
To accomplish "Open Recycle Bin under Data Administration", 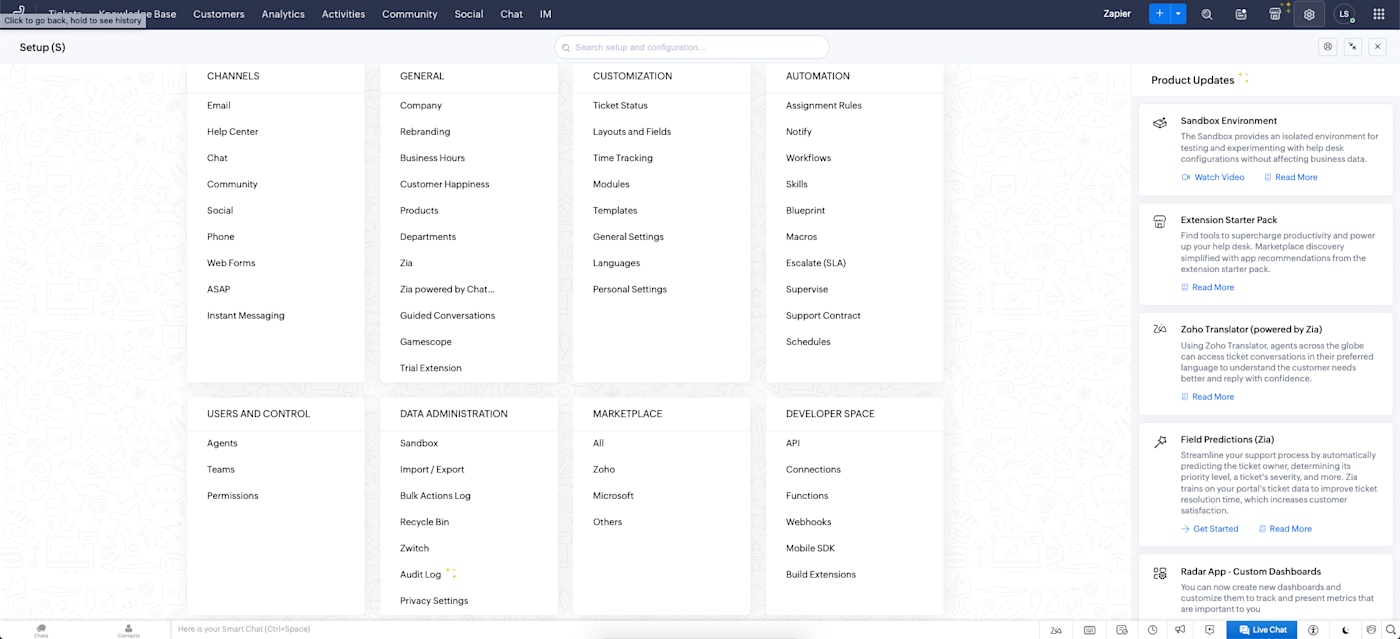I will (424, 522).
